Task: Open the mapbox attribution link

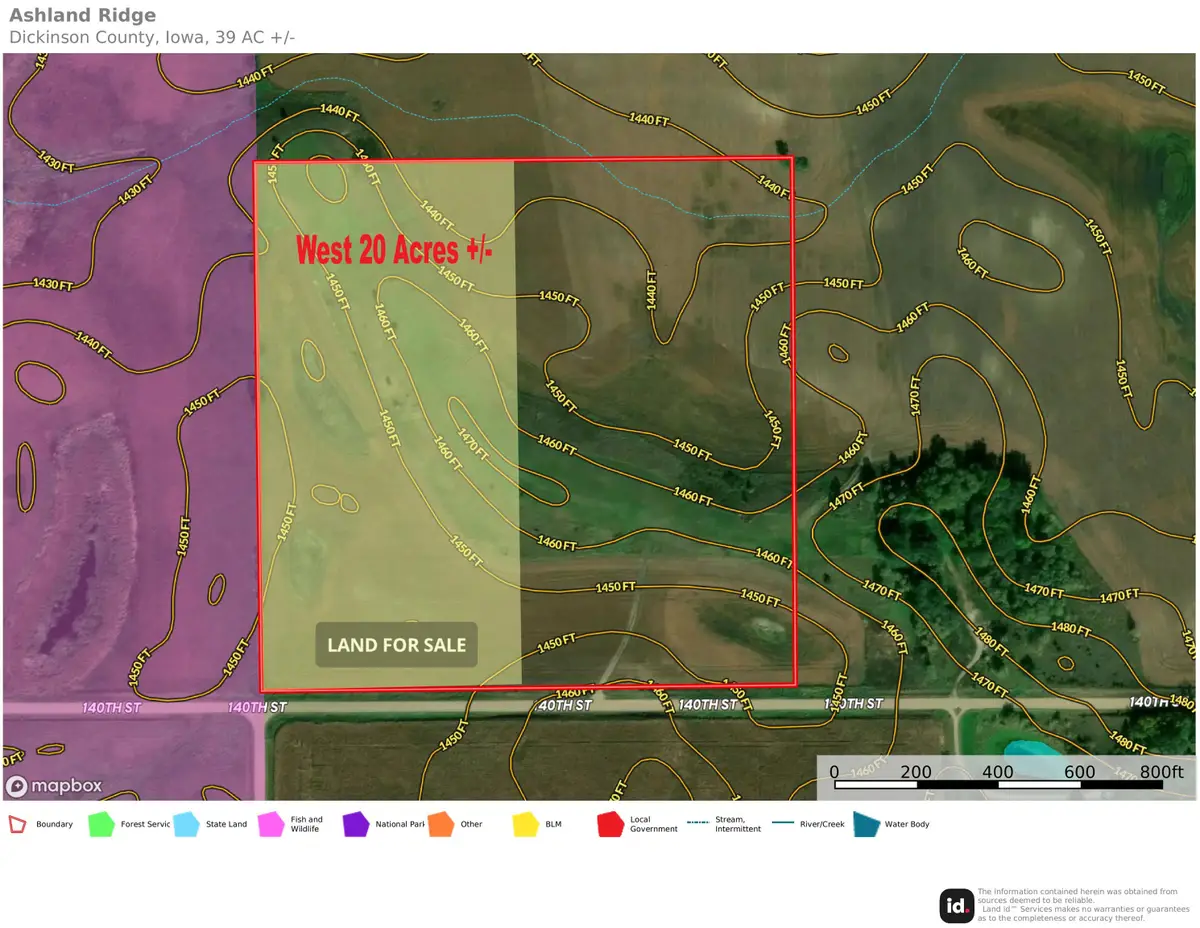Action: 55,787
